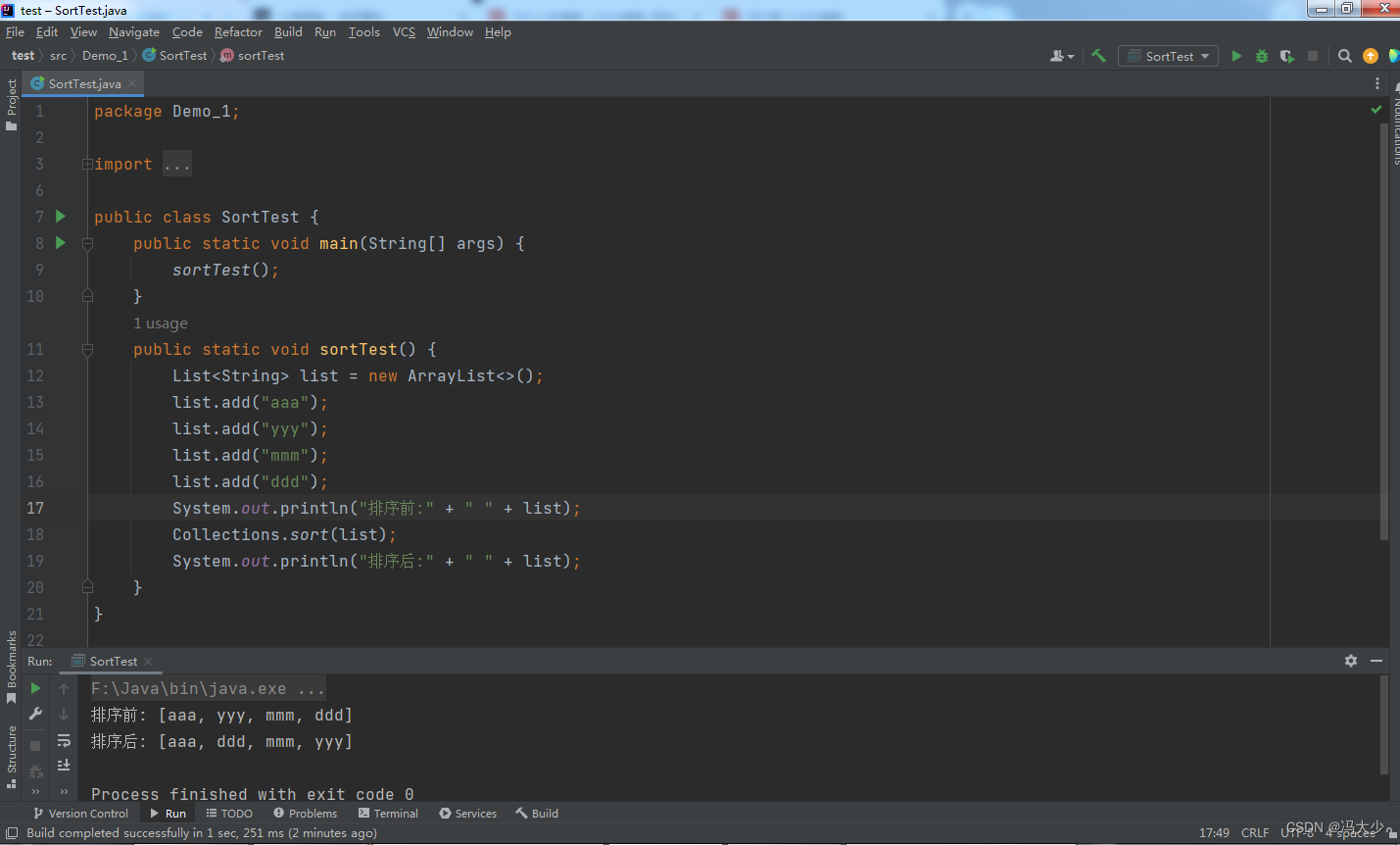
Task: Open the Build menu
Action: click(288, 31)
